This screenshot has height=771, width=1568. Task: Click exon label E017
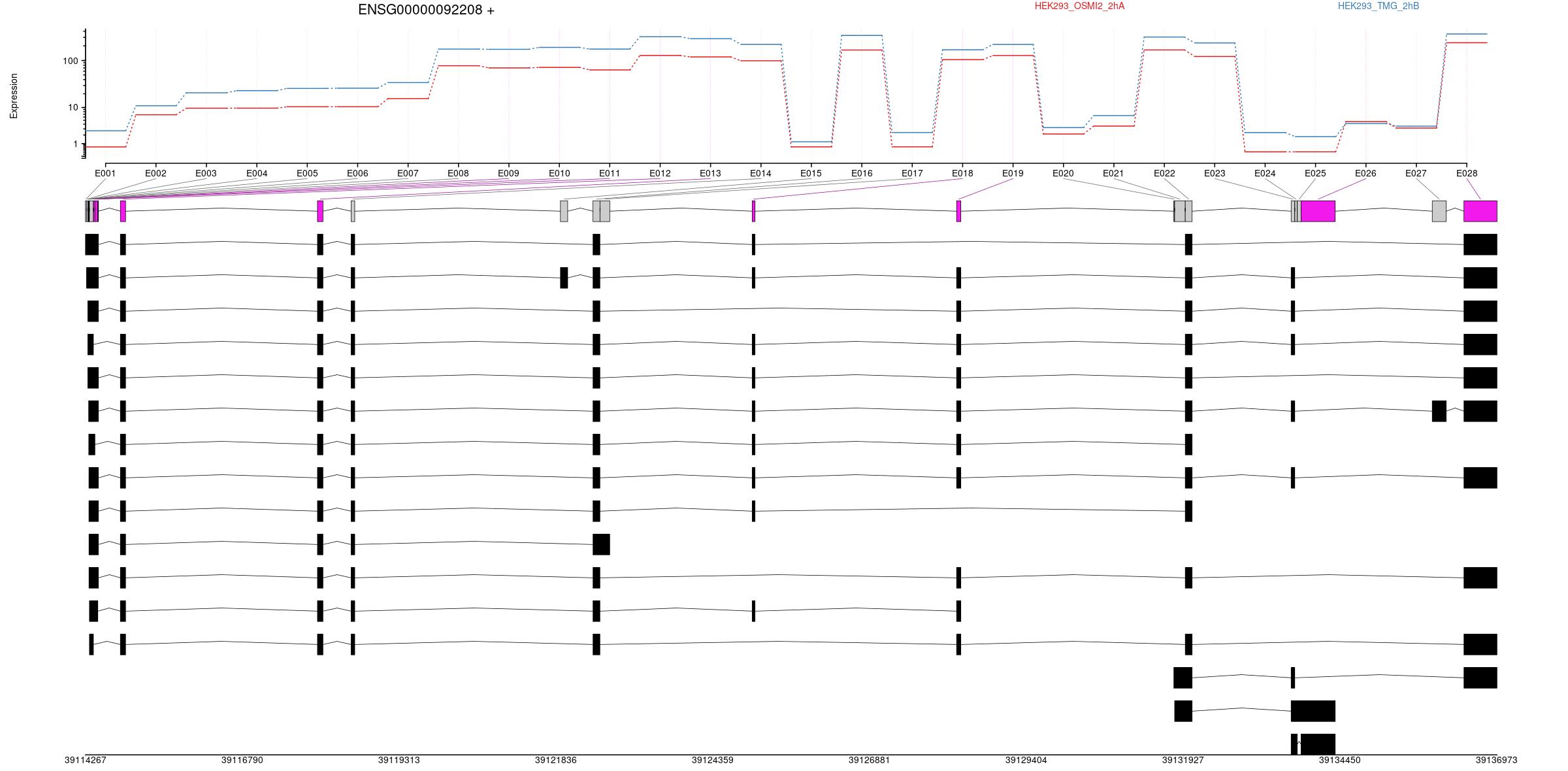coord(912,173)
